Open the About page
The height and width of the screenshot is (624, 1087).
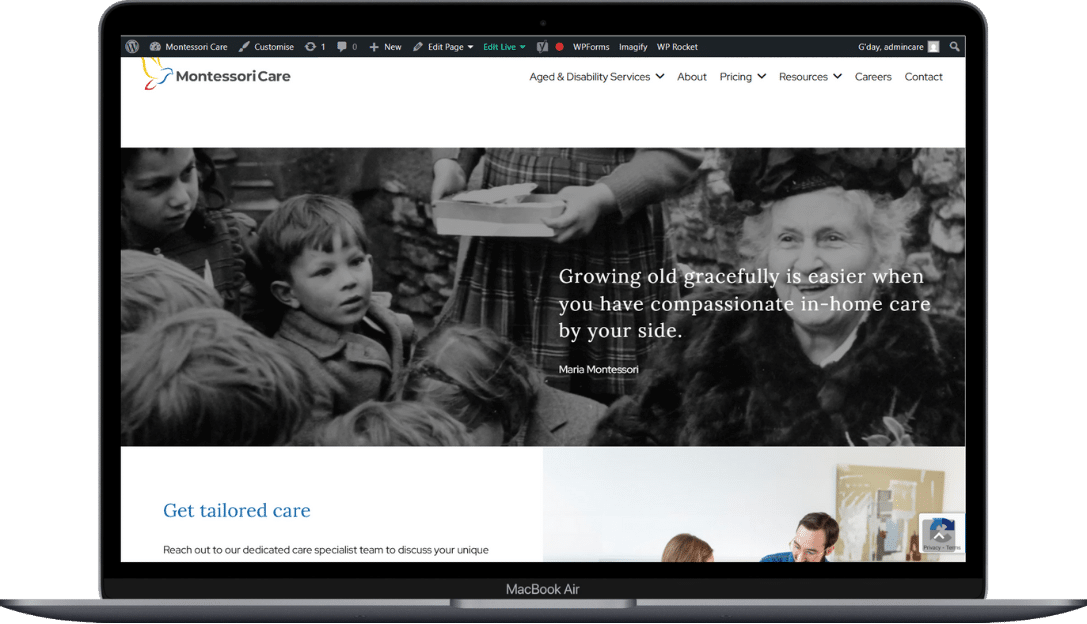point(692,77)
